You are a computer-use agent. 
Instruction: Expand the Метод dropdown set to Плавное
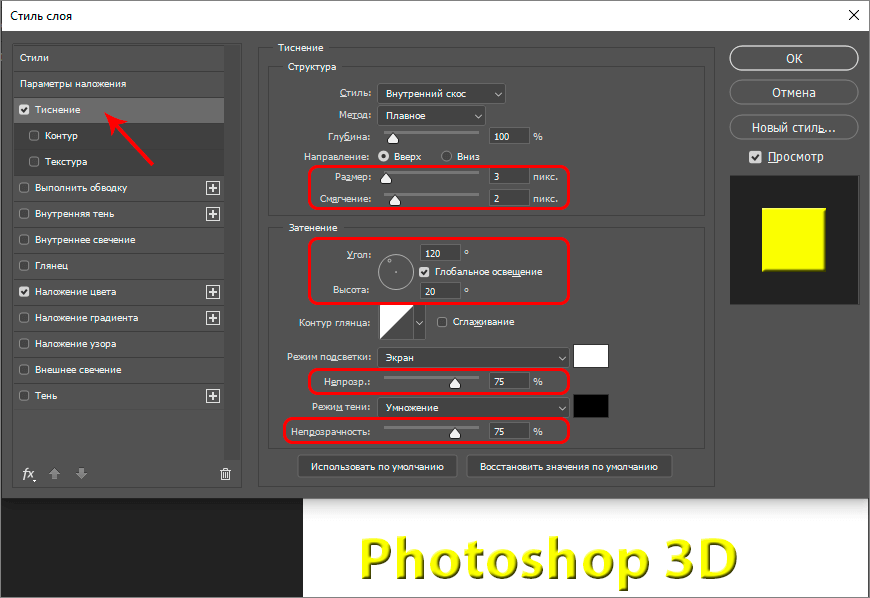[431, 116]
